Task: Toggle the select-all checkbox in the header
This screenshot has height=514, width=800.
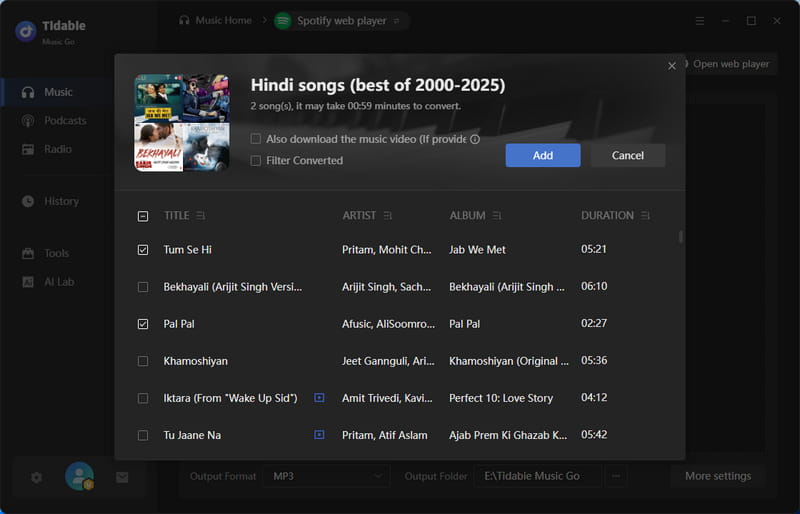Action: 143,216
